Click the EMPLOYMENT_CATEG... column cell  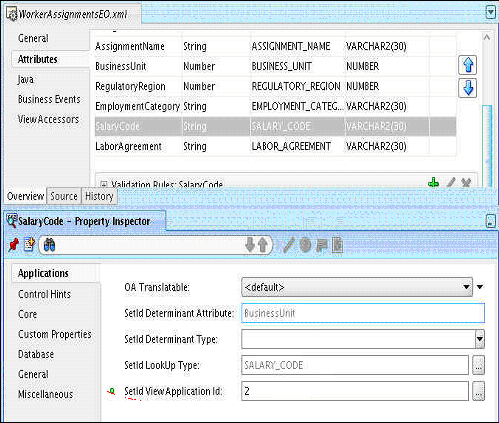[297, 106]
